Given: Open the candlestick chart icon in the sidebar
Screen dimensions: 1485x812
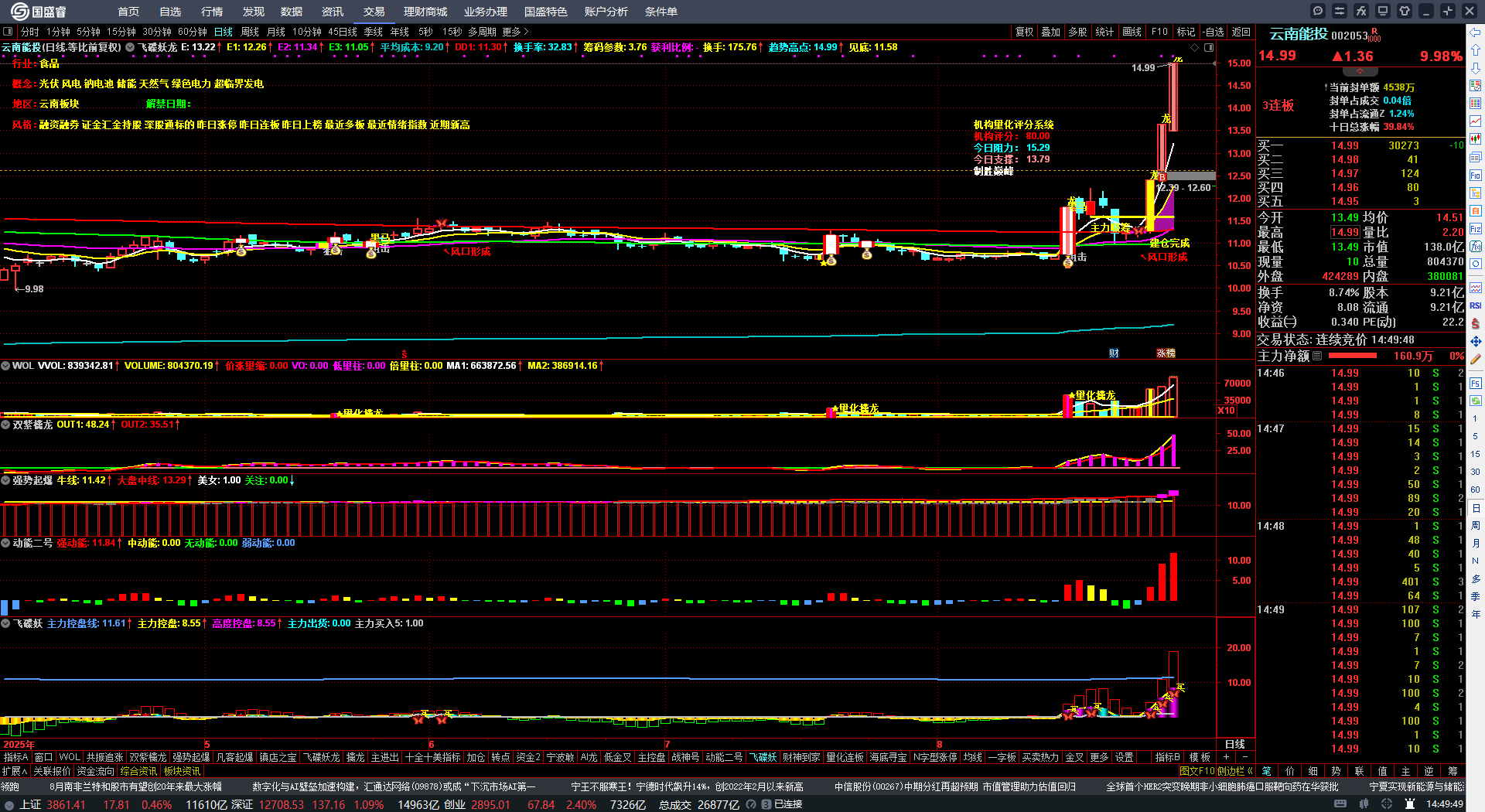Looking at the screenshot, I should (x=1476, y=139).
